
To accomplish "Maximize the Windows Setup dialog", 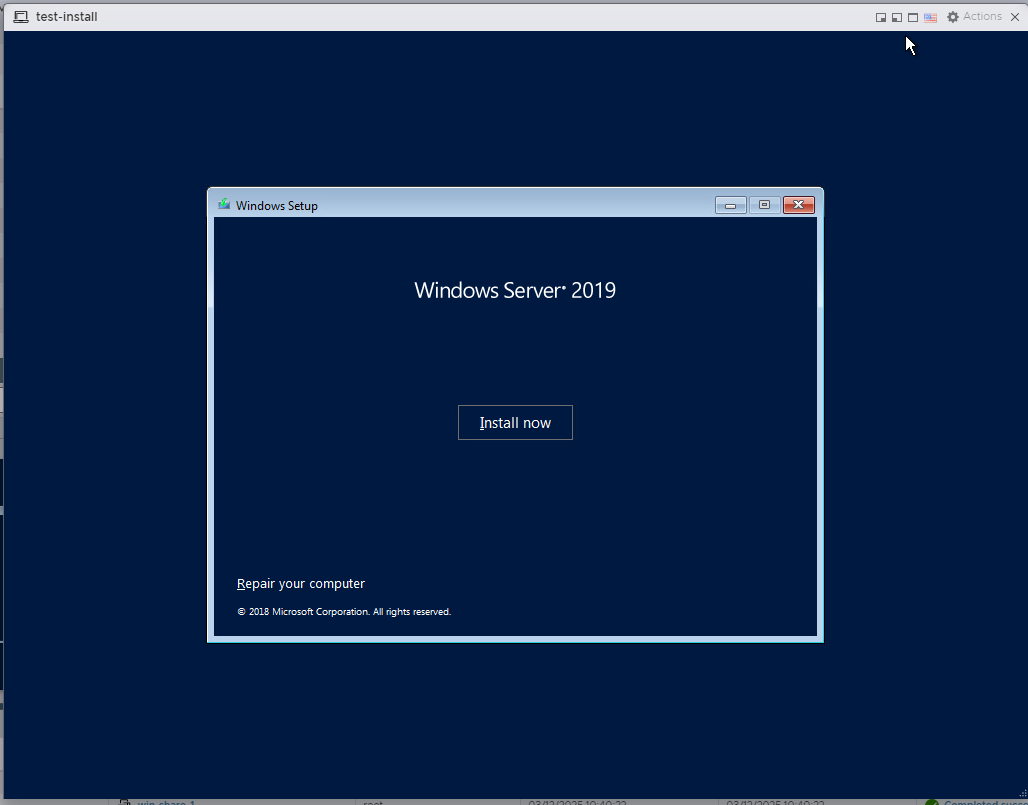I will 764,205.
